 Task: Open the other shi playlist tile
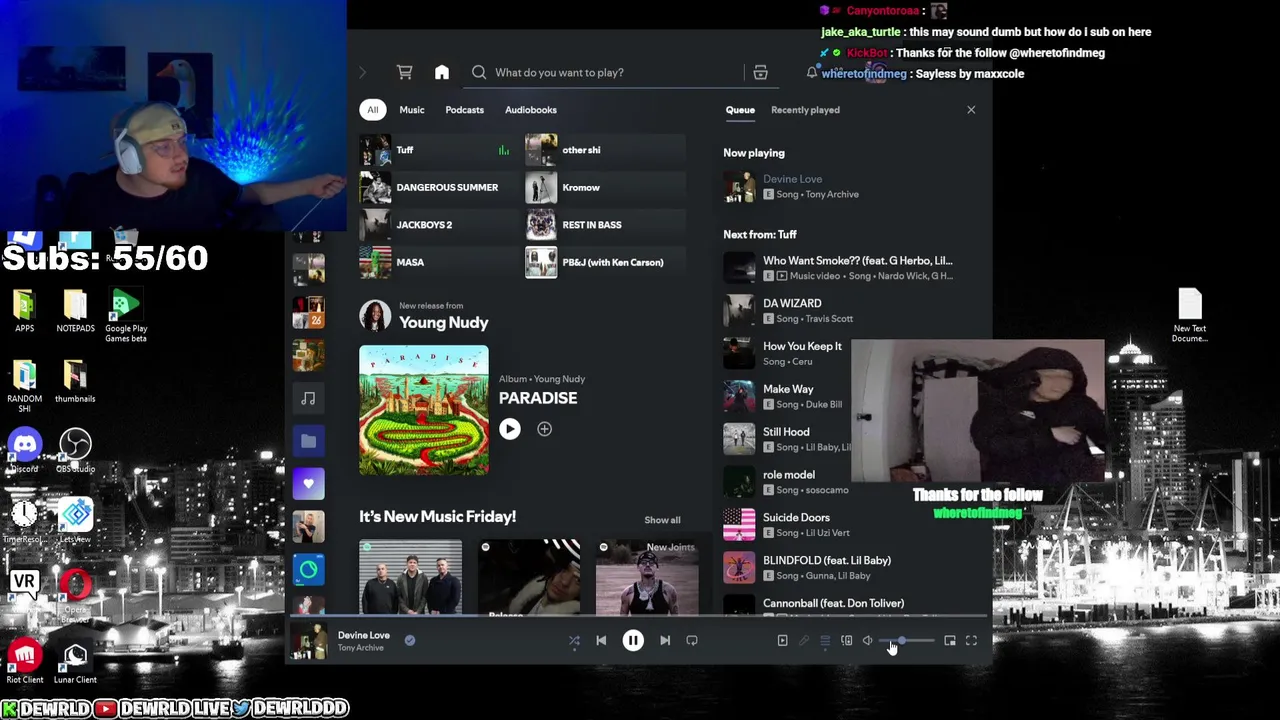pos(605,150)
